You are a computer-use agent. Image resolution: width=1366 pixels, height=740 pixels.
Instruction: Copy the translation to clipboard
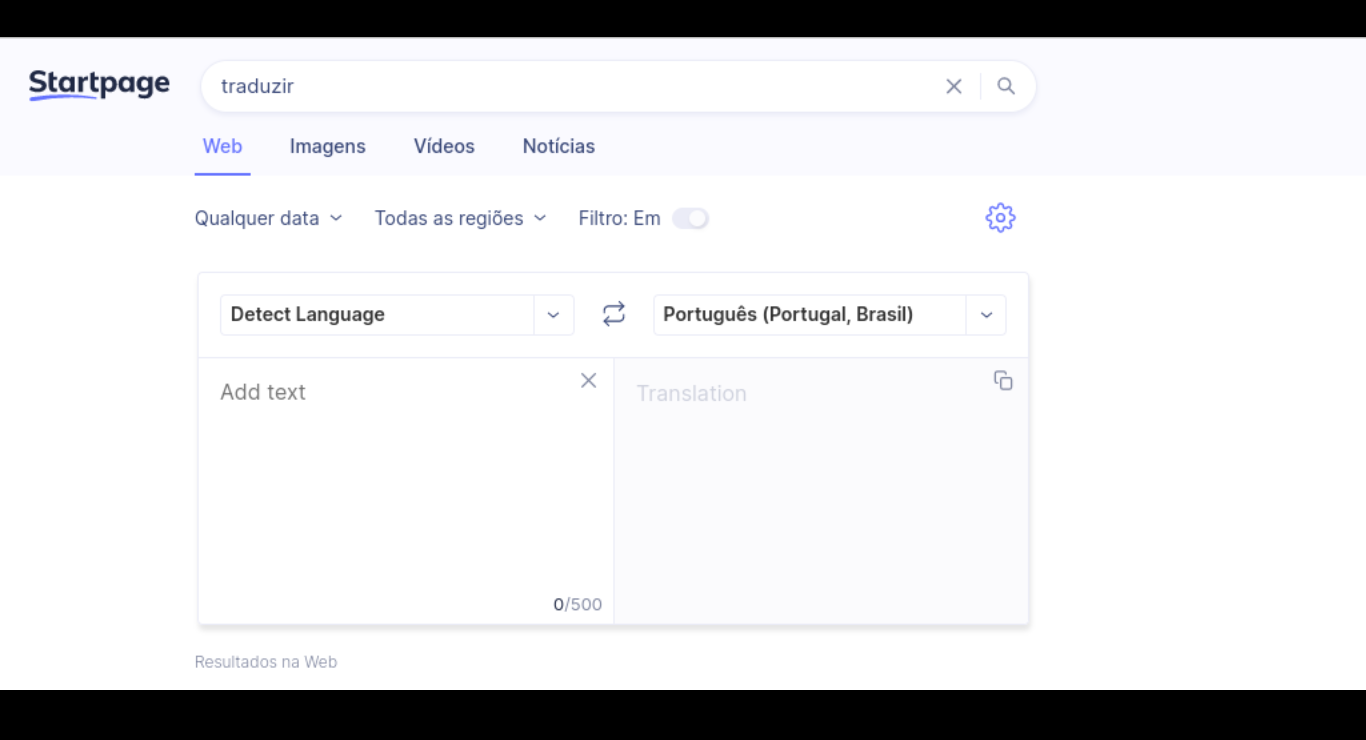click(x=1003, y=380)
